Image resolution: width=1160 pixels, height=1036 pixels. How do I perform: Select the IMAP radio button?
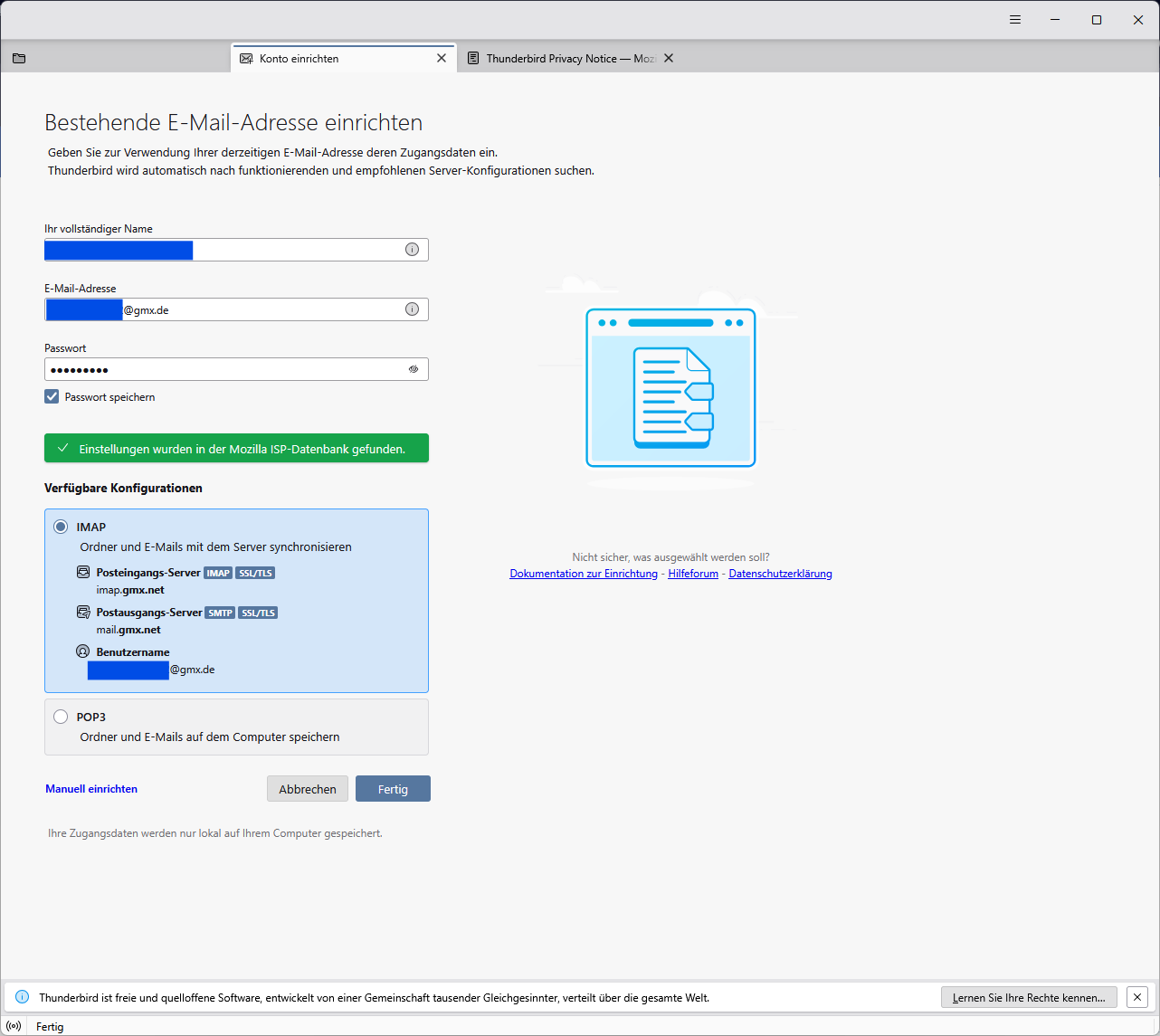61,527
